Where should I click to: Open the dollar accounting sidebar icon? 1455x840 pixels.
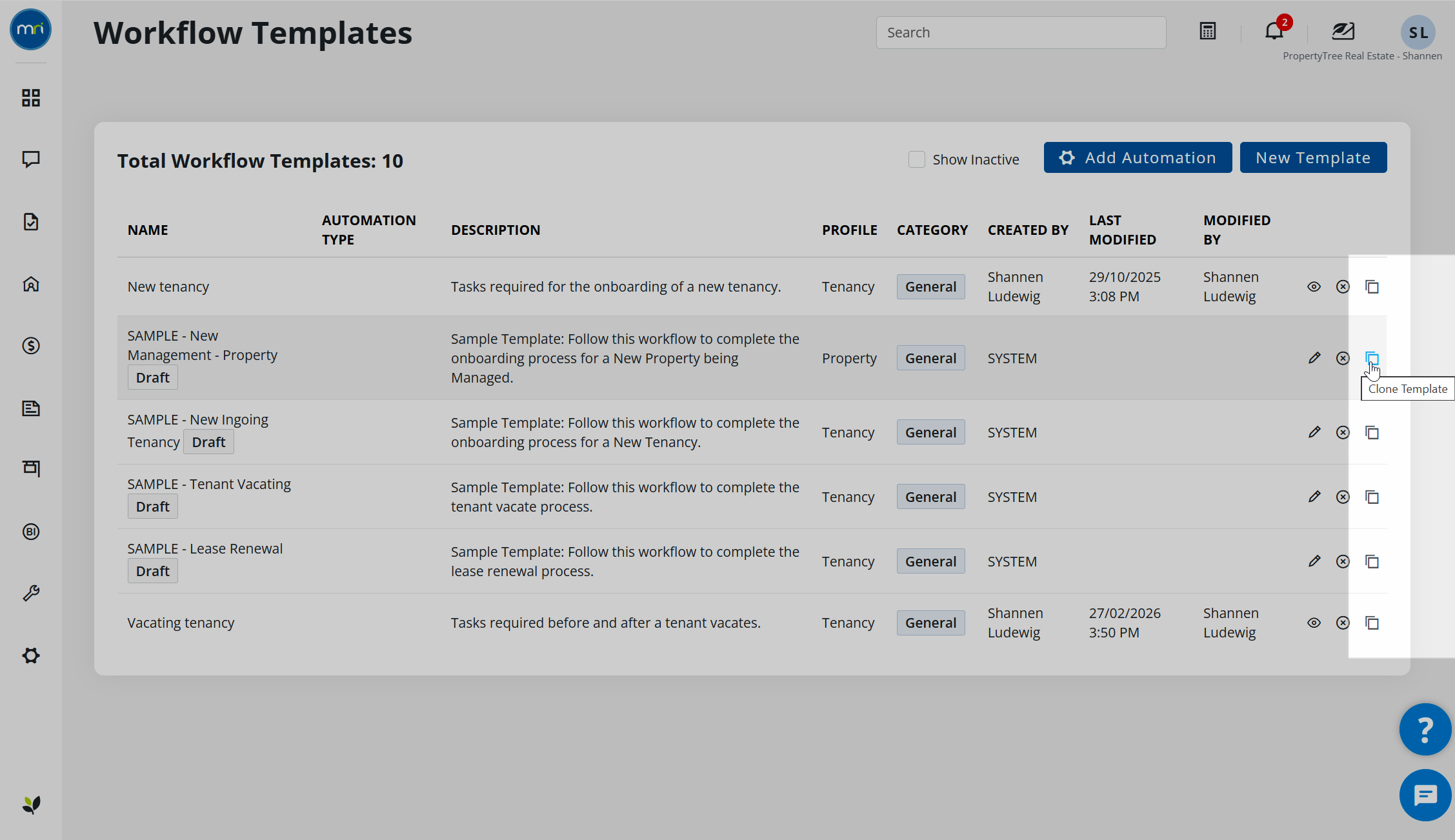pyautogui.click(x=31, y=346)
